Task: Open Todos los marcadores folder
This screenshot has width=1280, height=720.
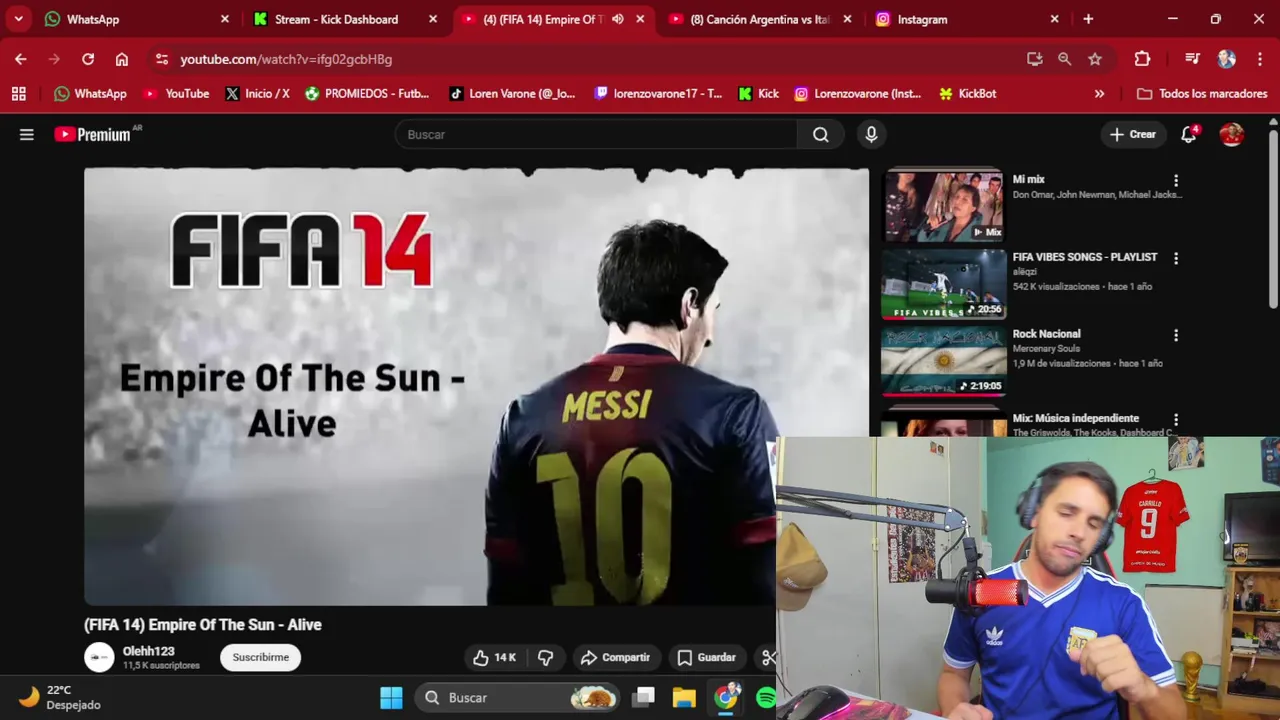Action: coord(1202,93)
